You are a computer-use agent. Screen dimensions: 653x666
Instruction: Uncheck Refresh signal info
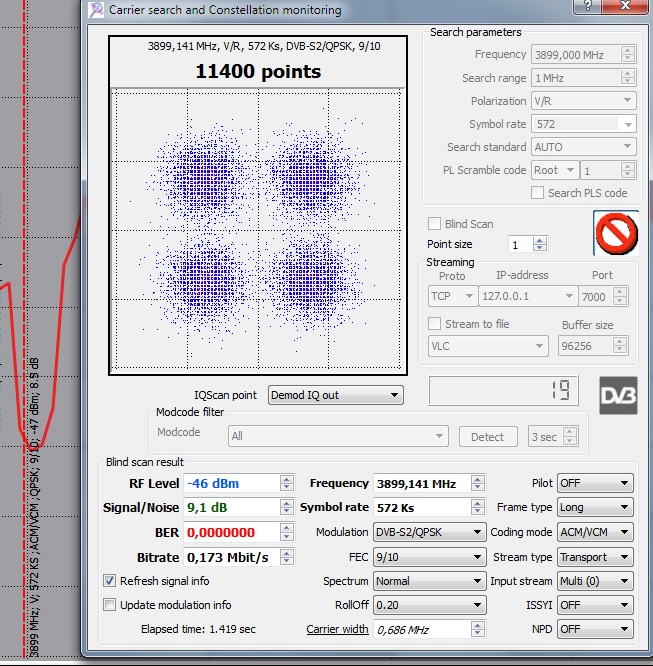[109, 581]
